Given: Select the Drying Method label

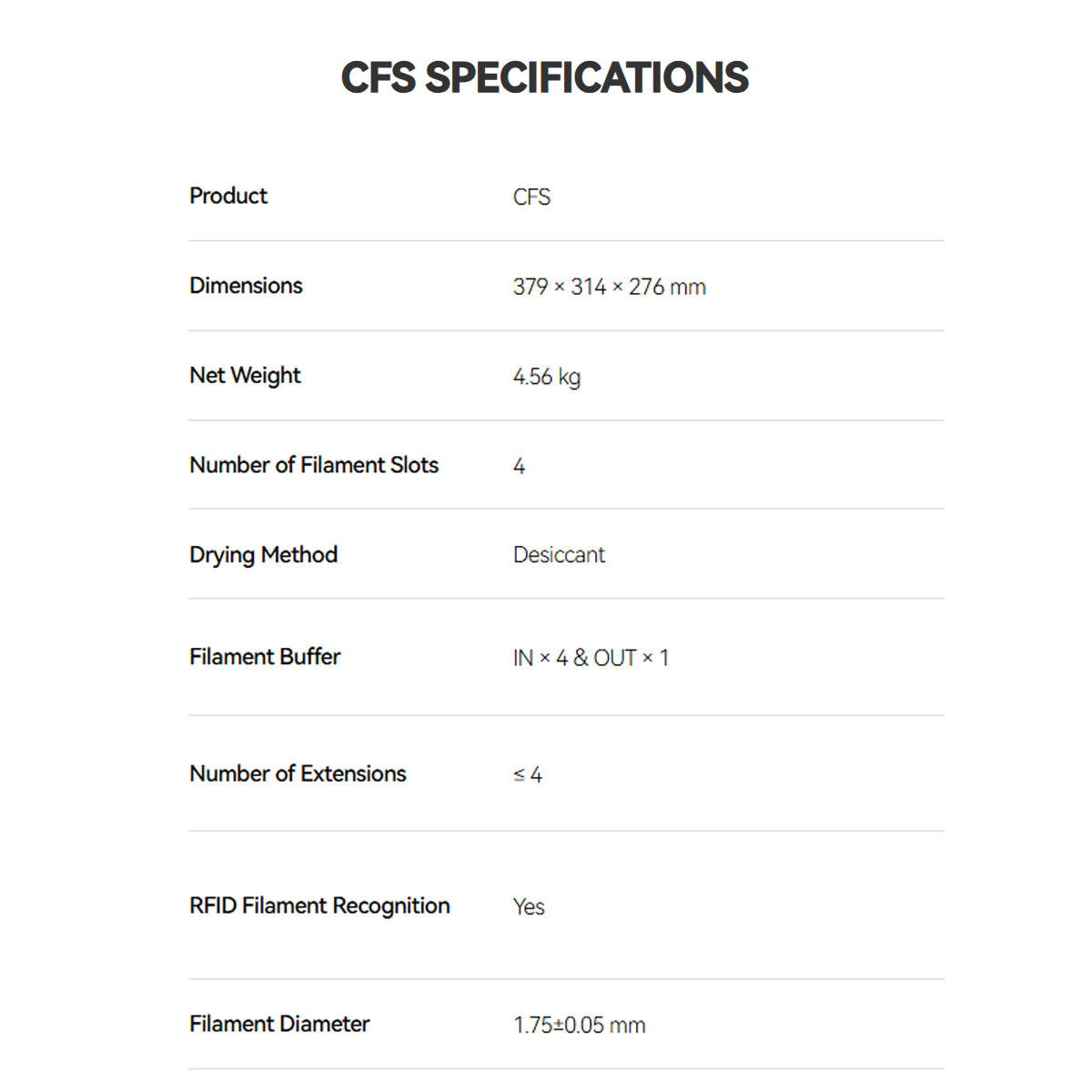Looking at the screenshot, I should (263, 555).
